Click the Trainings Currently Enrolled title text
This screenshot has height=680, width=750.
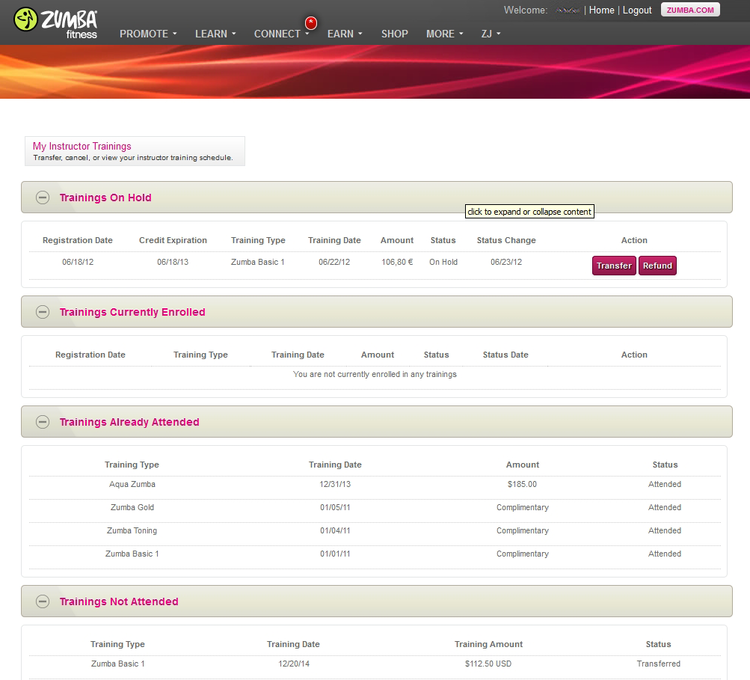click(132, 312)
